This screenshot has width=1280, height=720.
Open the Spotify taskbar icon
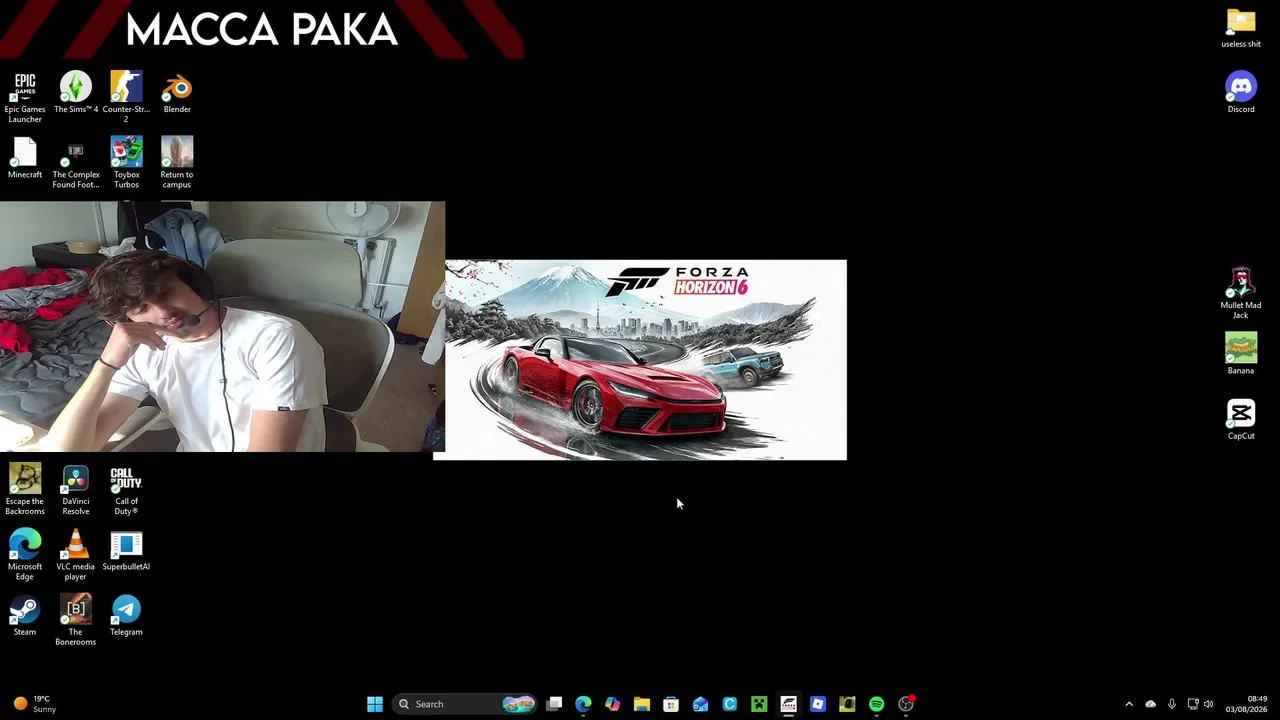pyautogui.click(x=877, y=704)
